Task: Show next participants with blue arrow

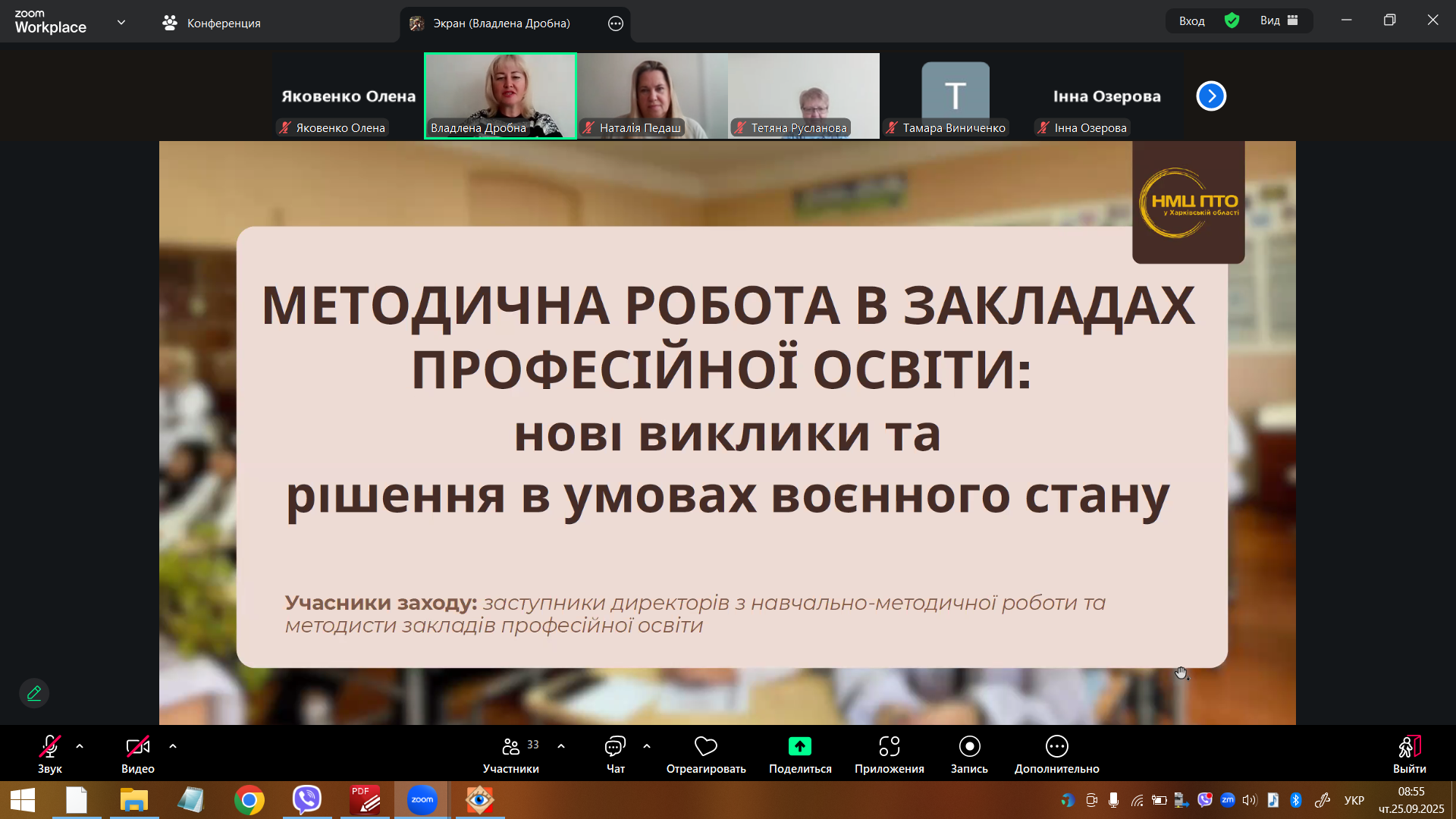Action: 1211,96
